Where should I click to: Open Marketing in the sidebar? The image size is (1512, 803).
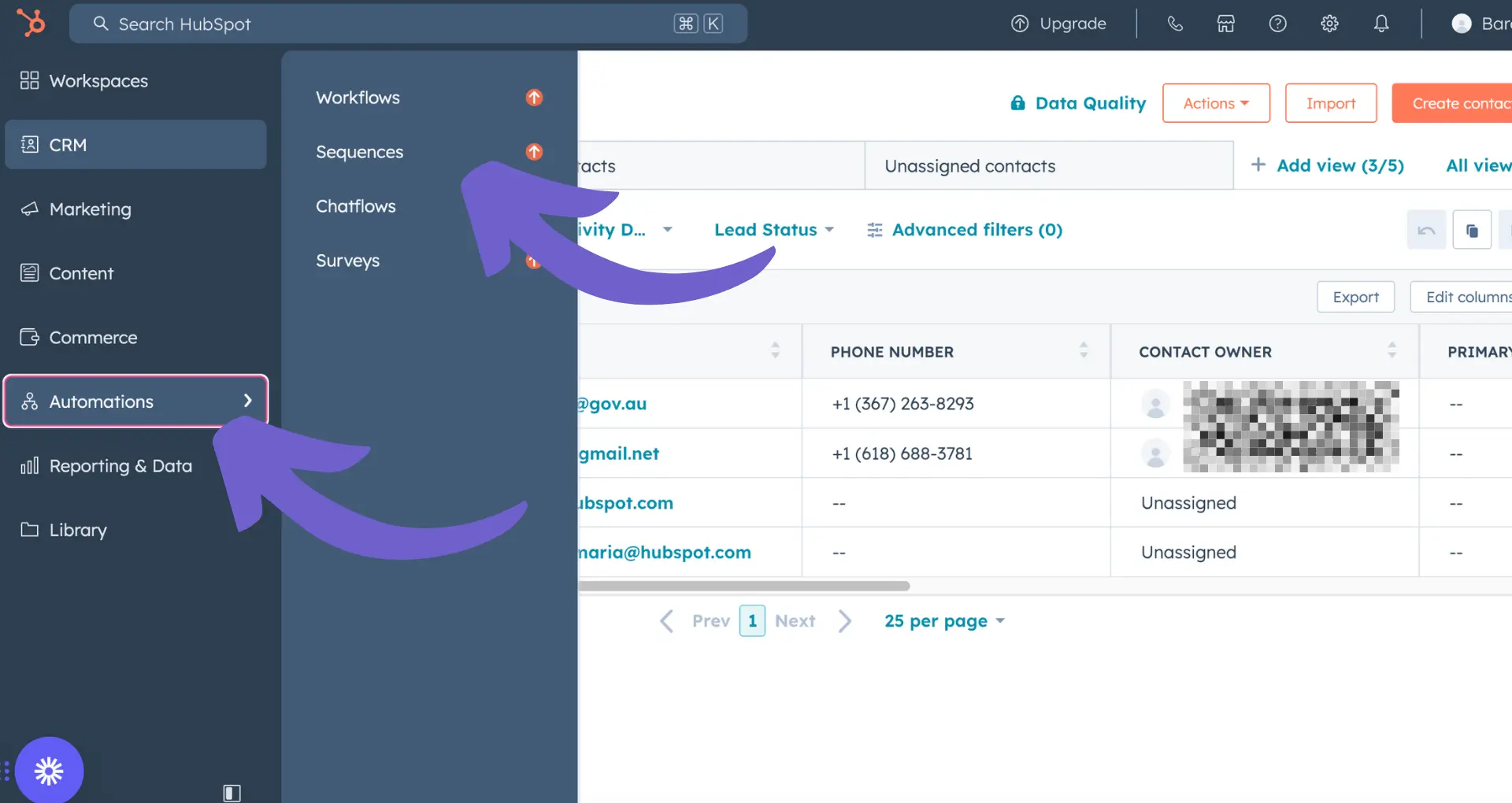pos(135,209)
